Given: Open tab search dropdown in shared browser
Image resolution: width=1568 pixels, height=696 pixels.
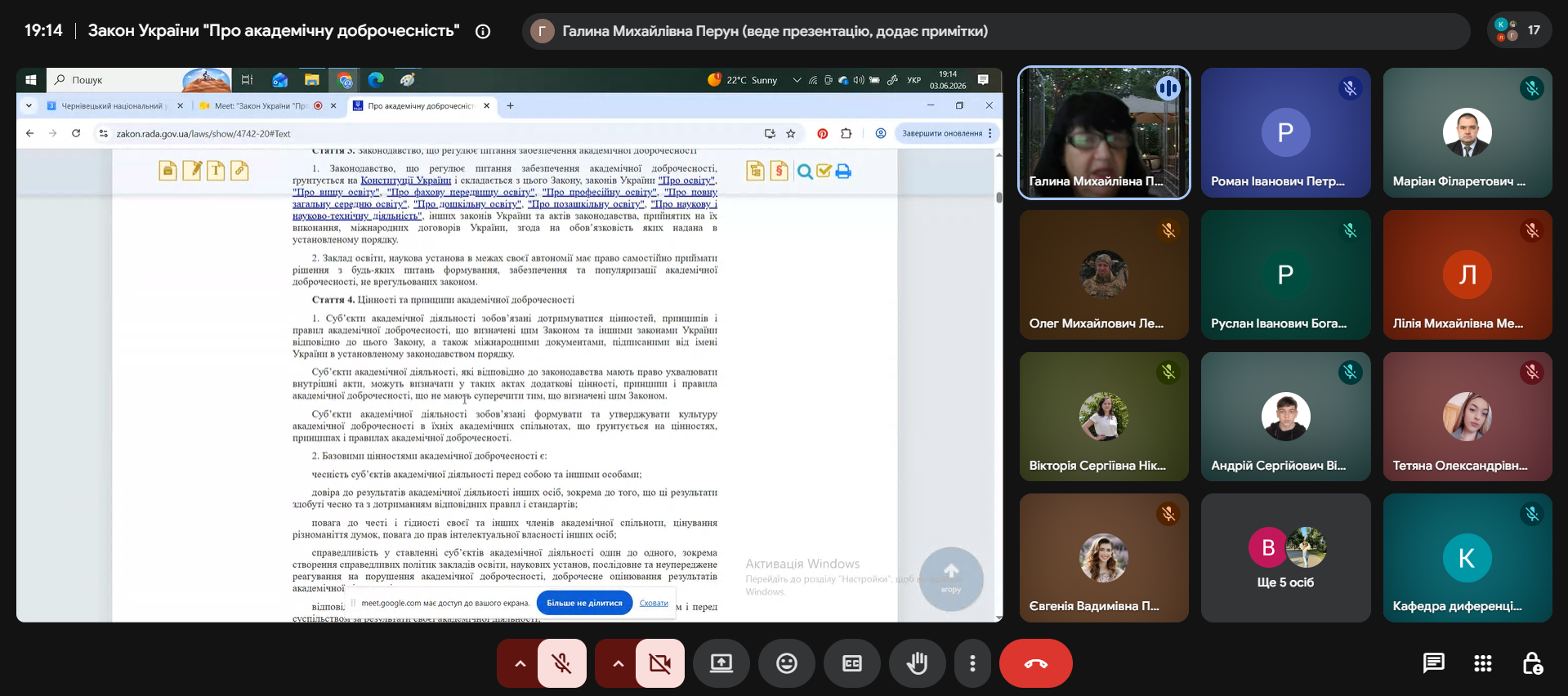Looking at the screenshot, I should [x=29, y=105].
